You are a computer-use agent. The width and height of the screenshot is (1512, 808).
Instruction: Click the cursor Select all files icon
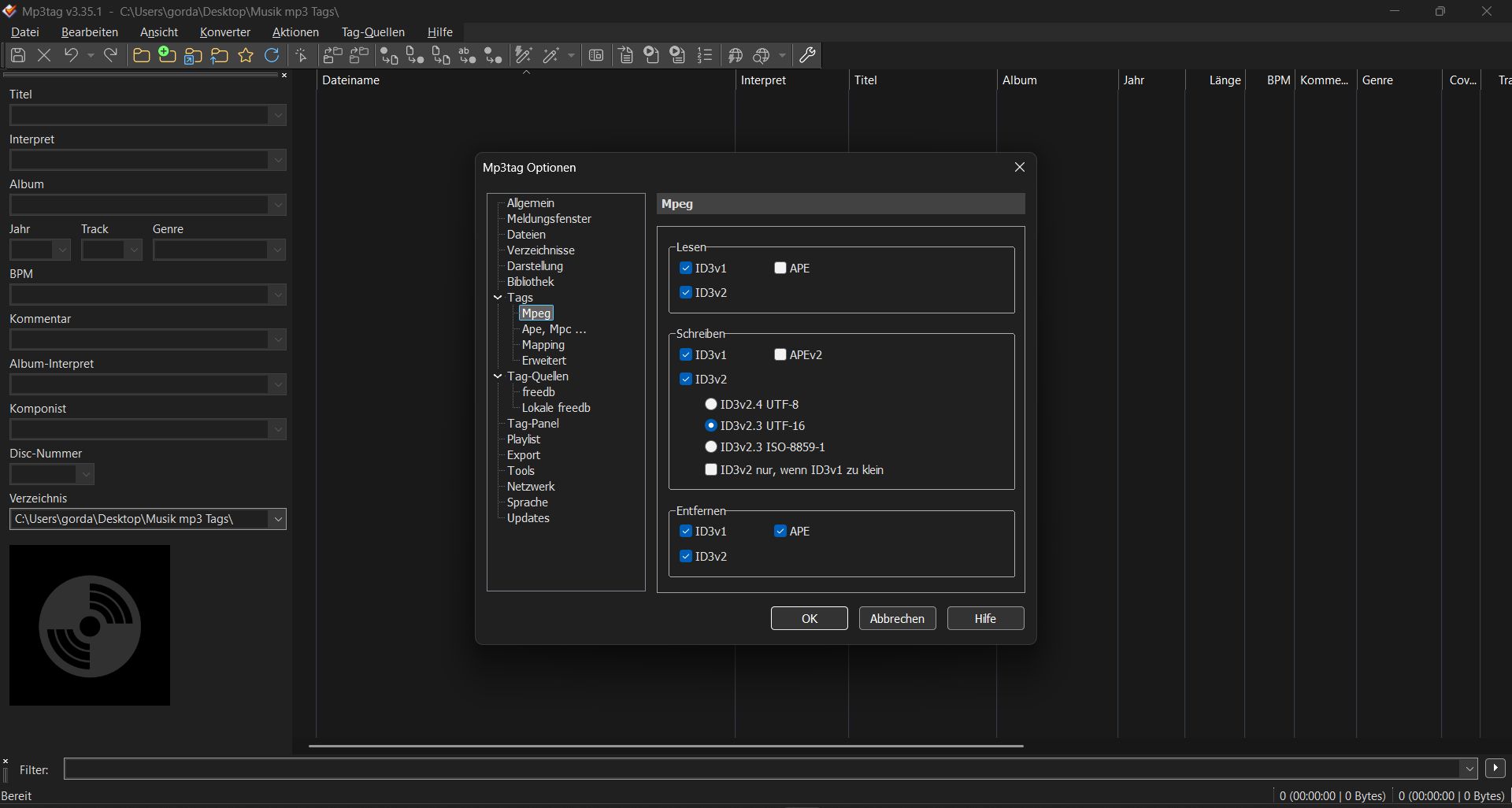point(302,55)
